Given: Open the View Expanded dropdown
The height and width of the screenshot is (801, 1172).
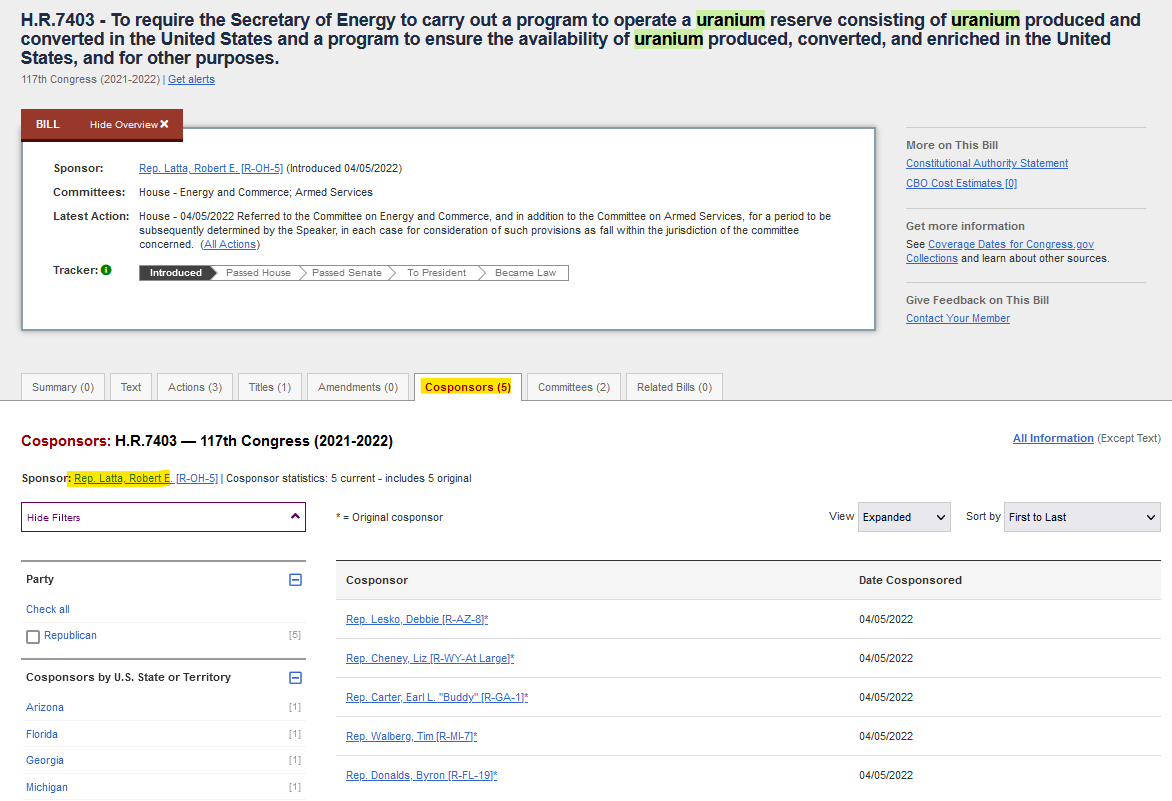Looking at the screenshot, I should pos(904,517).
